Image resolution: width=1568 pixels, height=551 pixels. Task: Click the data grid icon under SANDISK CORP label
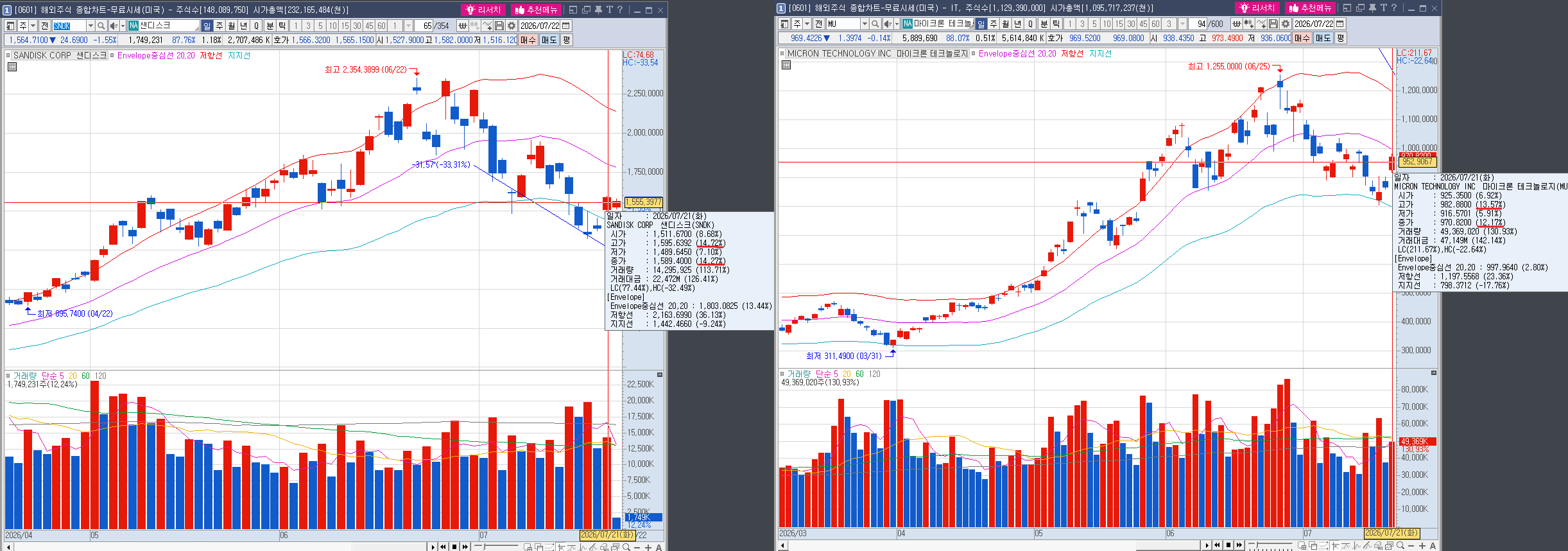(12, 66)
